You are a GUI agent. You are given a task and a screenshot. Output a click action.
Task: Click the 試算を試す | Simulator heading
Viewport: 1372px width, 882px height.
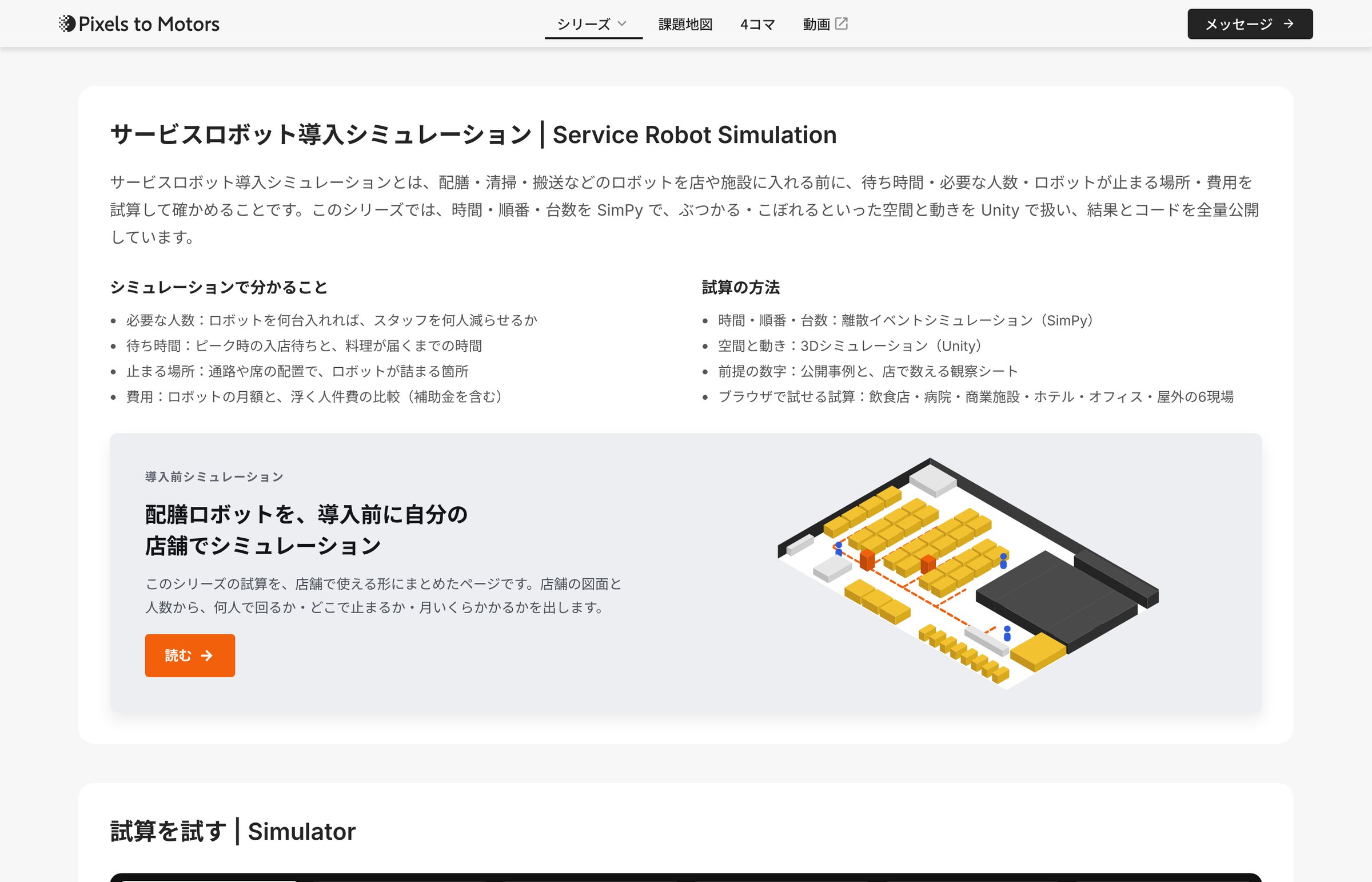[233, 831]
